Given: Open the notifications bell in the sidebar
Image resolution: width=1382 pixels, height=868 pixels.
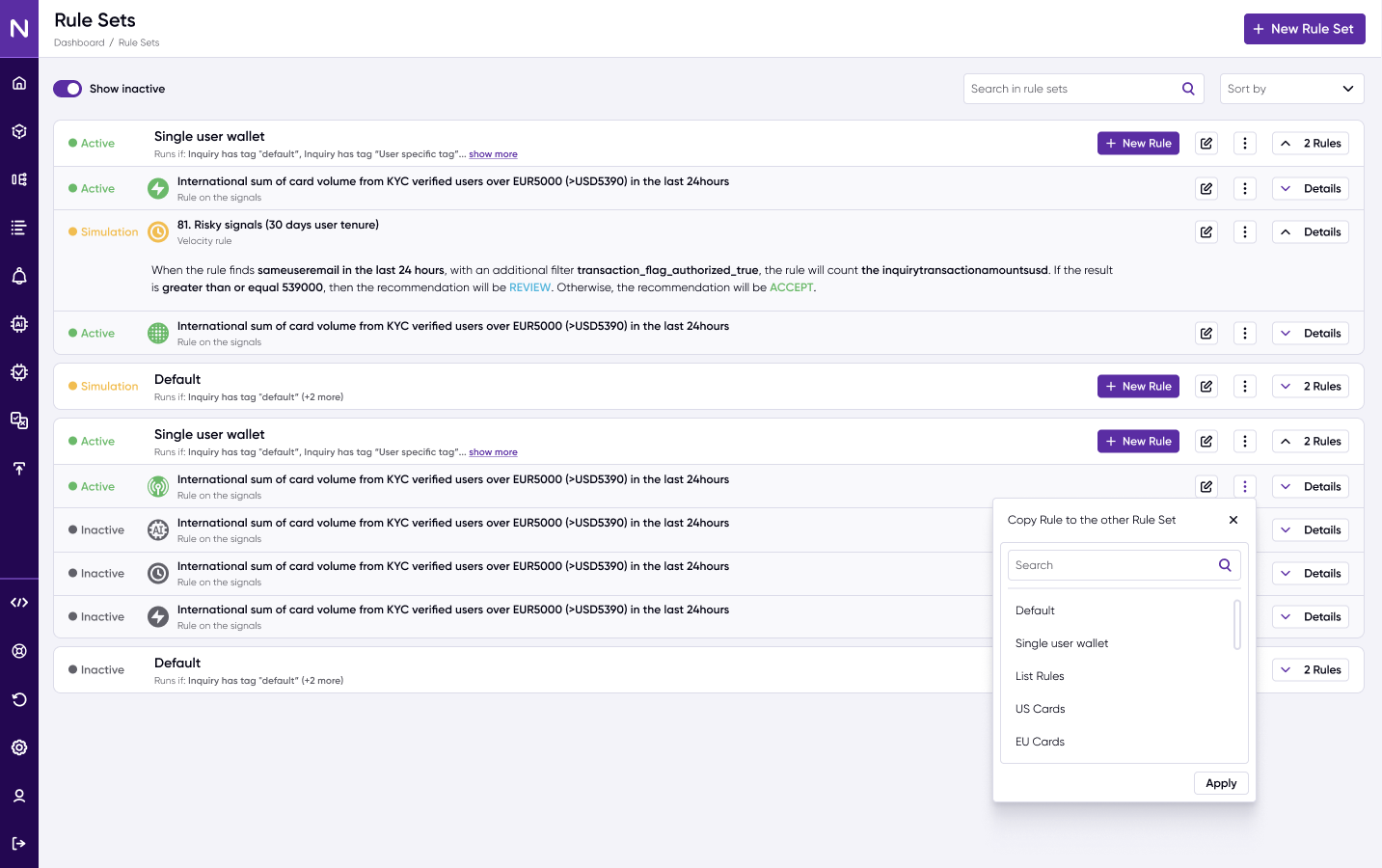Looking at the screenshot, I should coord(19,277).
